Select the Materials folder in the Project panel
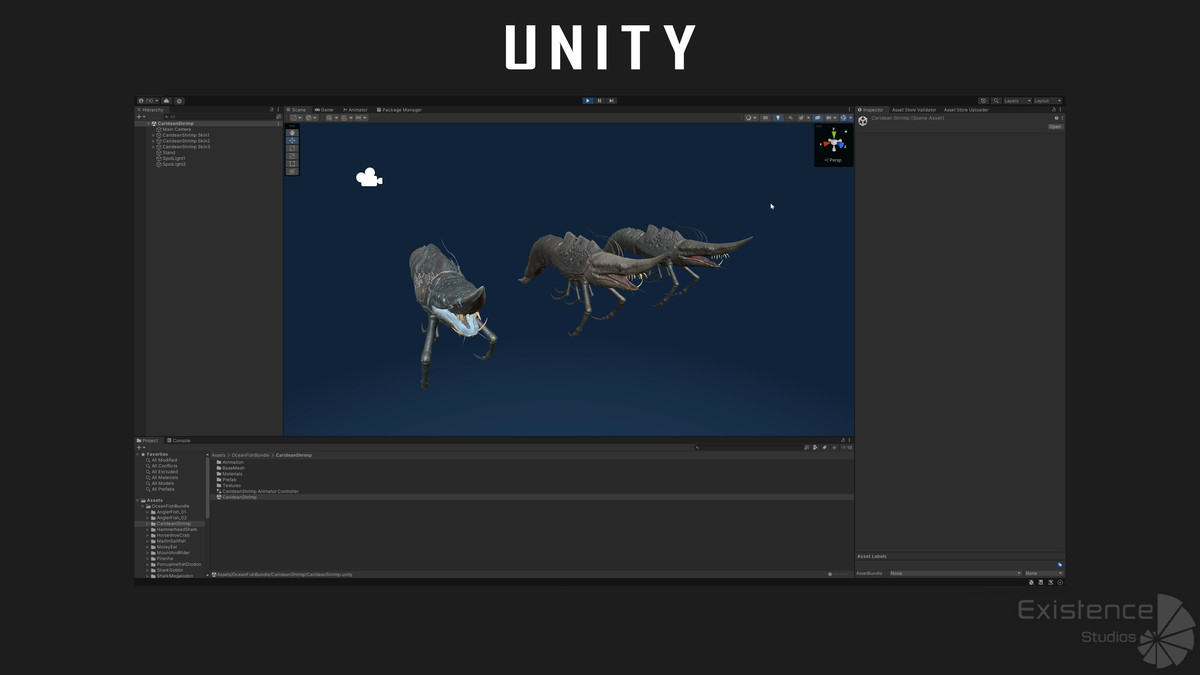 (232, 473)
